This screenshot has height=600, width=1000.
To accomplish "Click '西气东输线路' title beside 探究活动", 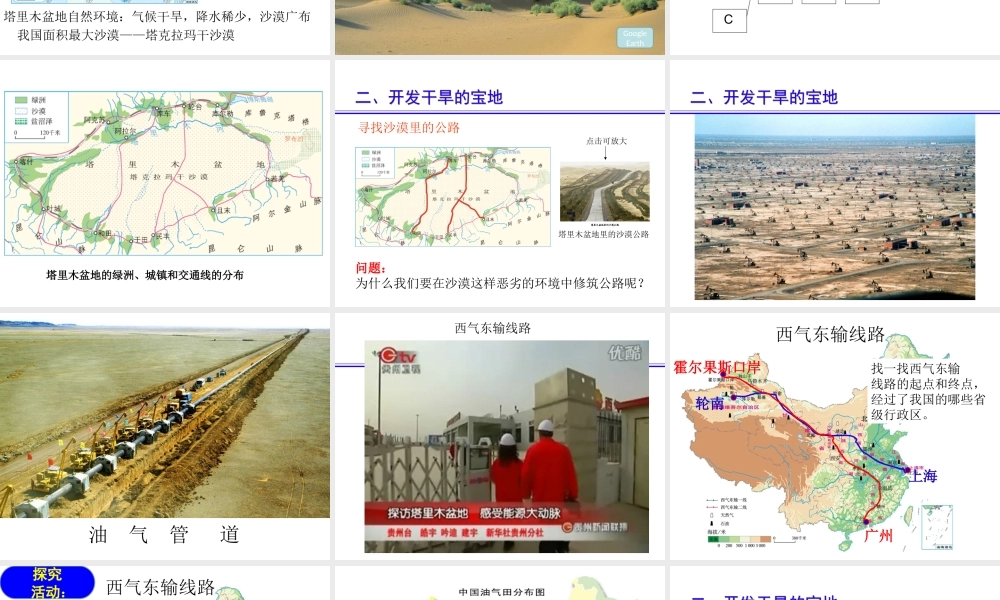I will [161, 587].
